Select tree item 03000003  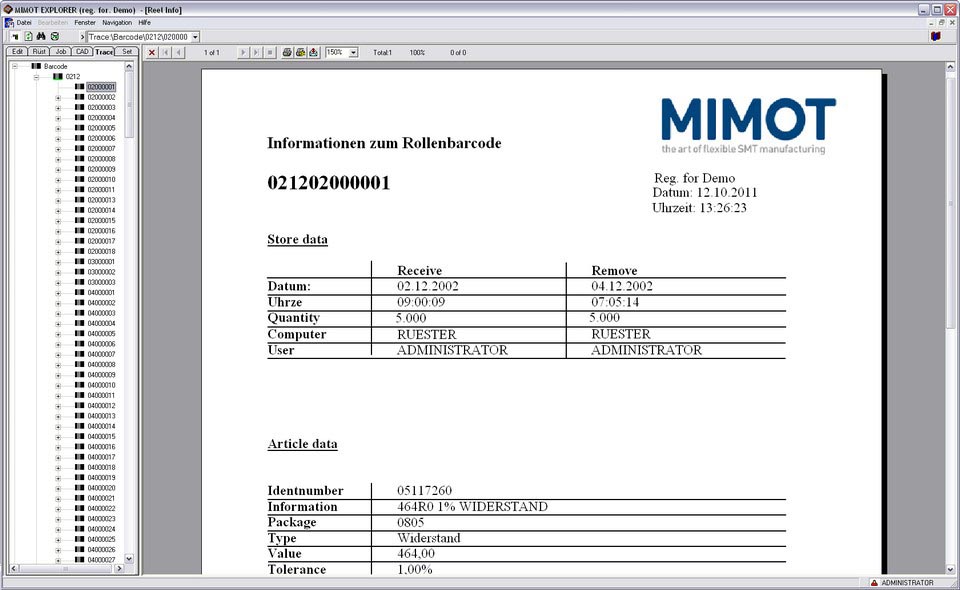(101, 282)
